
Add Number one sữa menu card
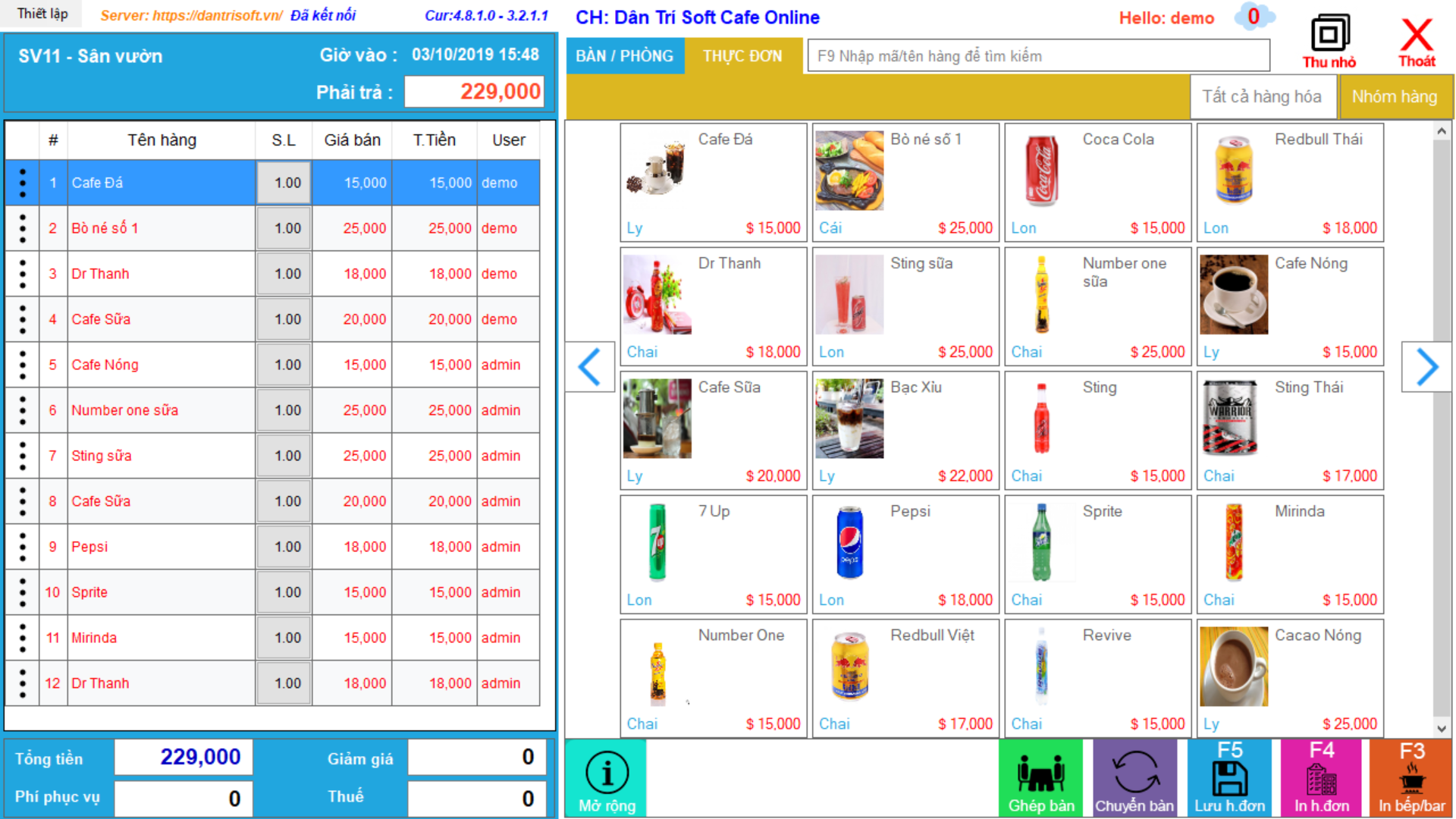point(1097,306)
